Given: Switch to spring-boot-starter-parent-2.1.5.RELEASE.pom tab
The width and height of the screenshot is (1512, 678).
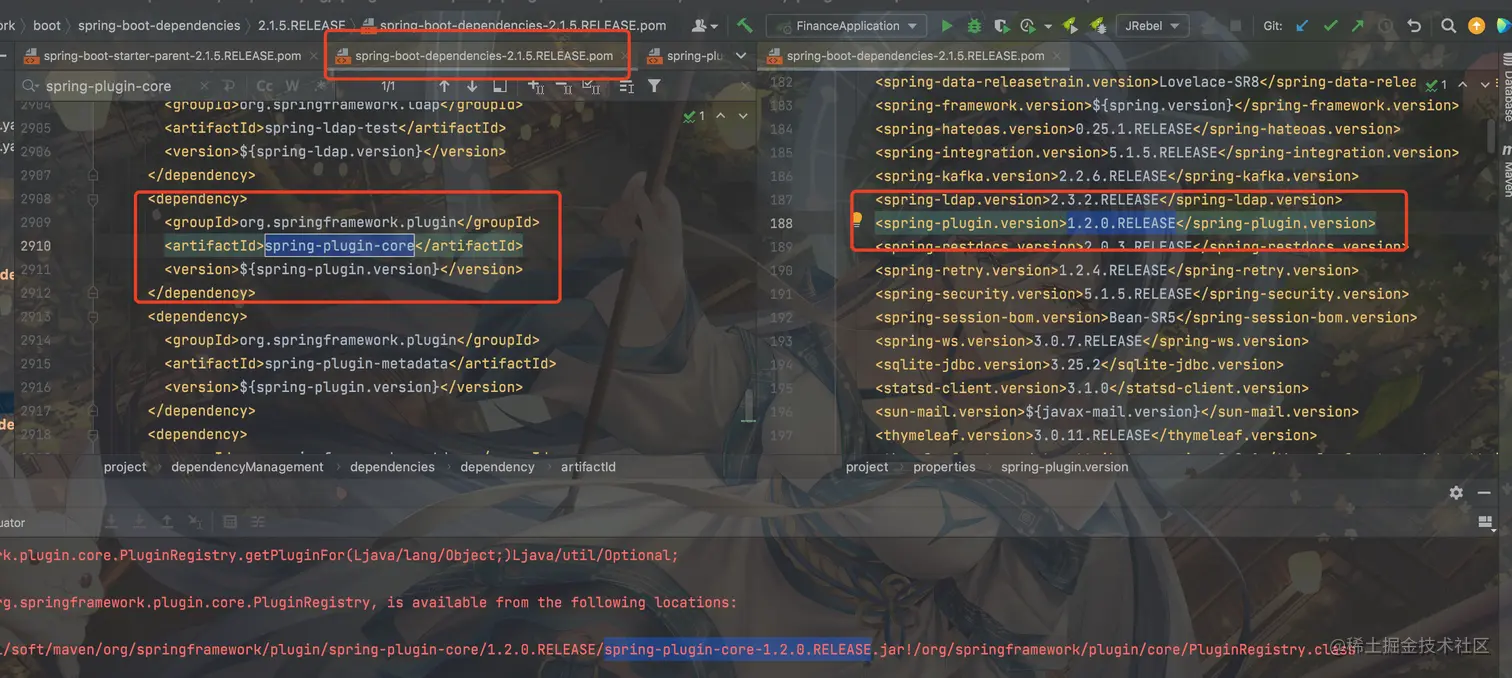Looking at the screenshot, I should coord(172,56).
